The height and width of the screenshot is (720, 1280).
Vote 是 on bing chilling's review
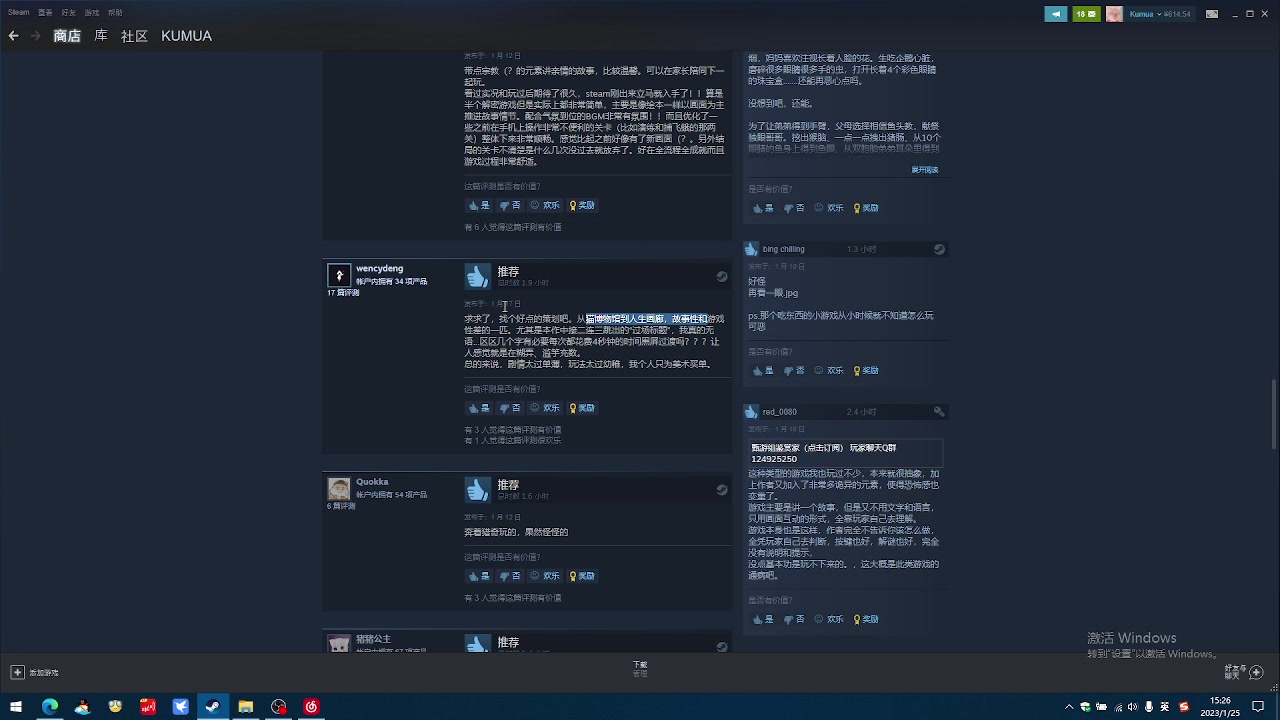tap(763, 370)
